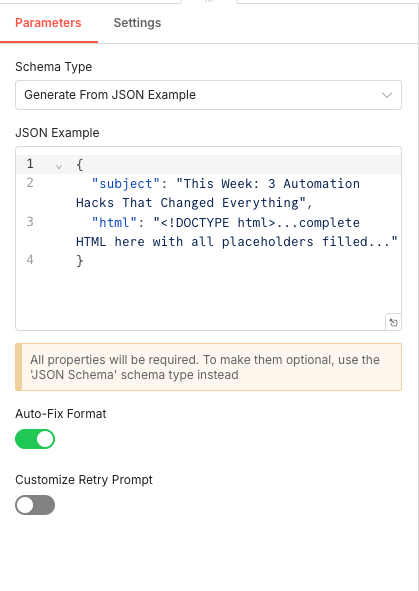Open the Schema Type dropdown
Screen dimensions: 419x591
tap(208, 95)
